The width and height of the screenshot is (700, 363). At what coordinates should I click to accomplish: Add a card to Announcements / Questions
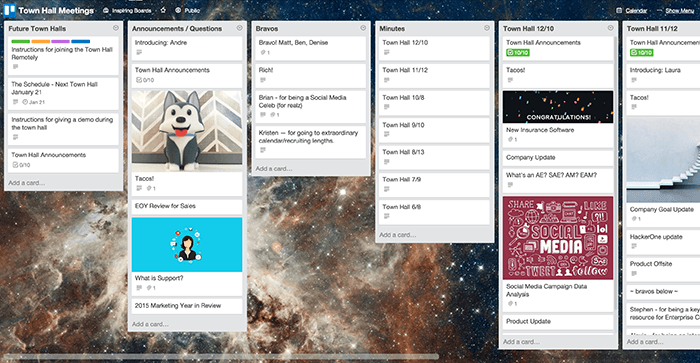pos(150,324)
